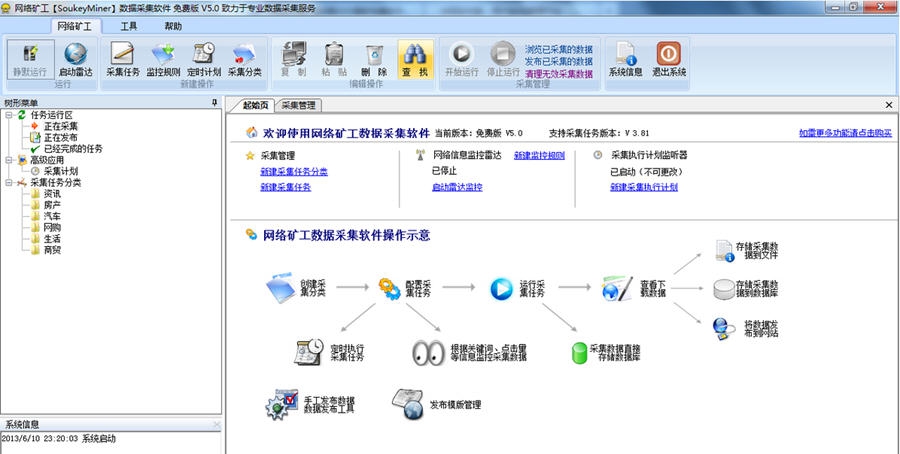
Task: Switch to the 采集管理 tab
Action: [298, 105]
